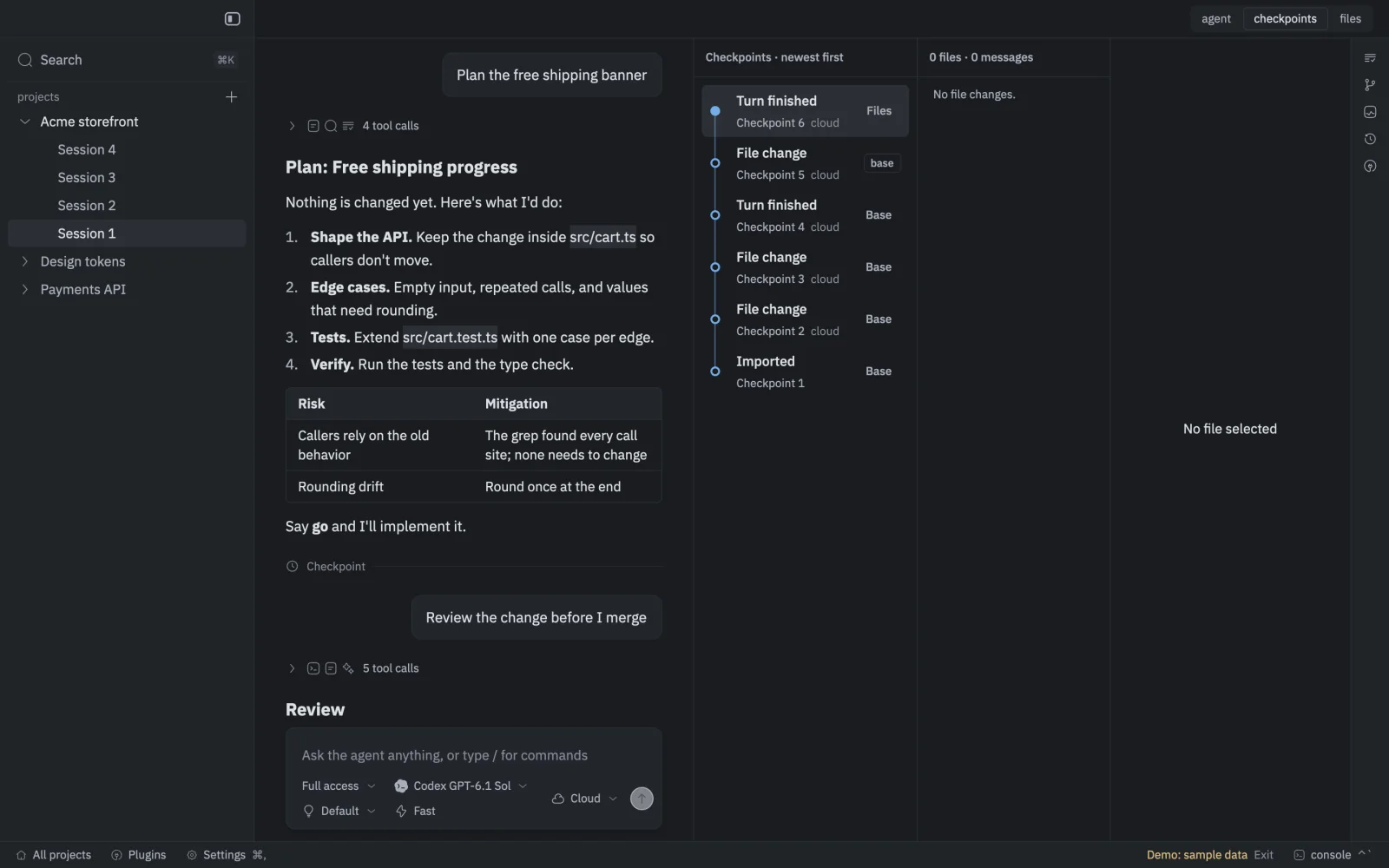1389x868 pixels.
Task: Focus the Ask the agent input box
Action: tap(473, 755)
